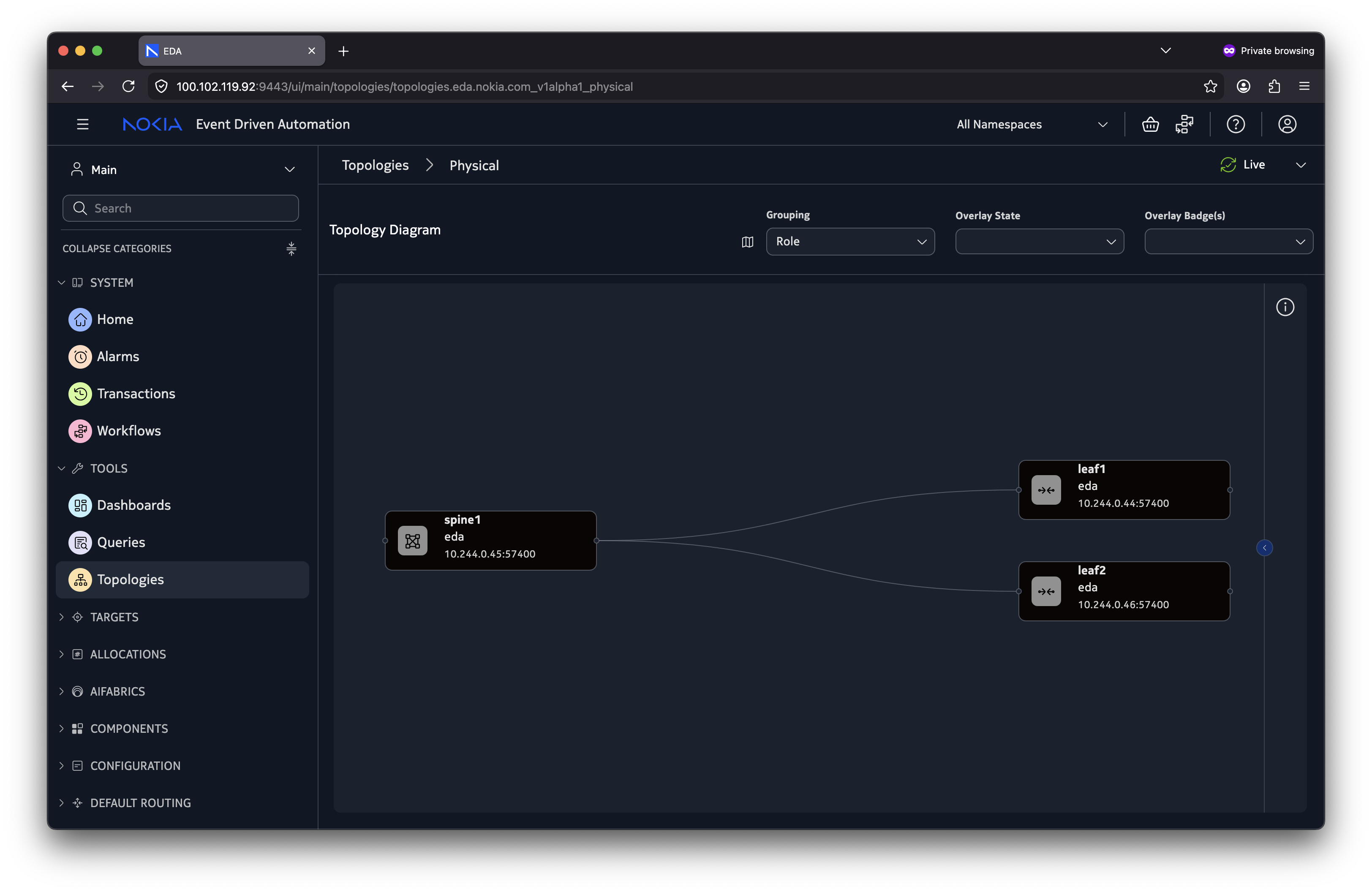Click spine1 address 10.244.0.45:57400

(490, 554)
